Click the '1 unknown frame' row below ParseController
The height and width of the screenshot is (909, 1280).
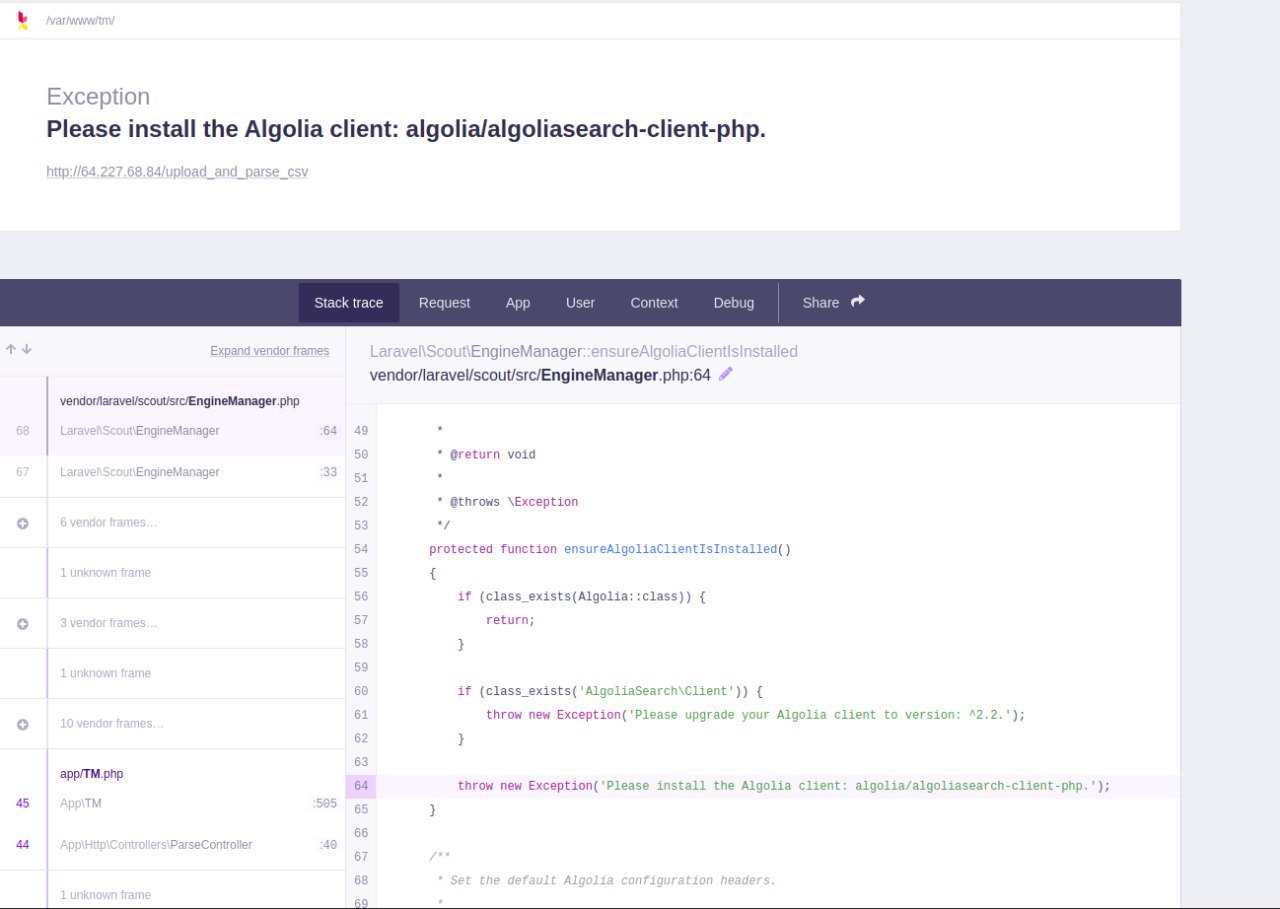point(172,895)
